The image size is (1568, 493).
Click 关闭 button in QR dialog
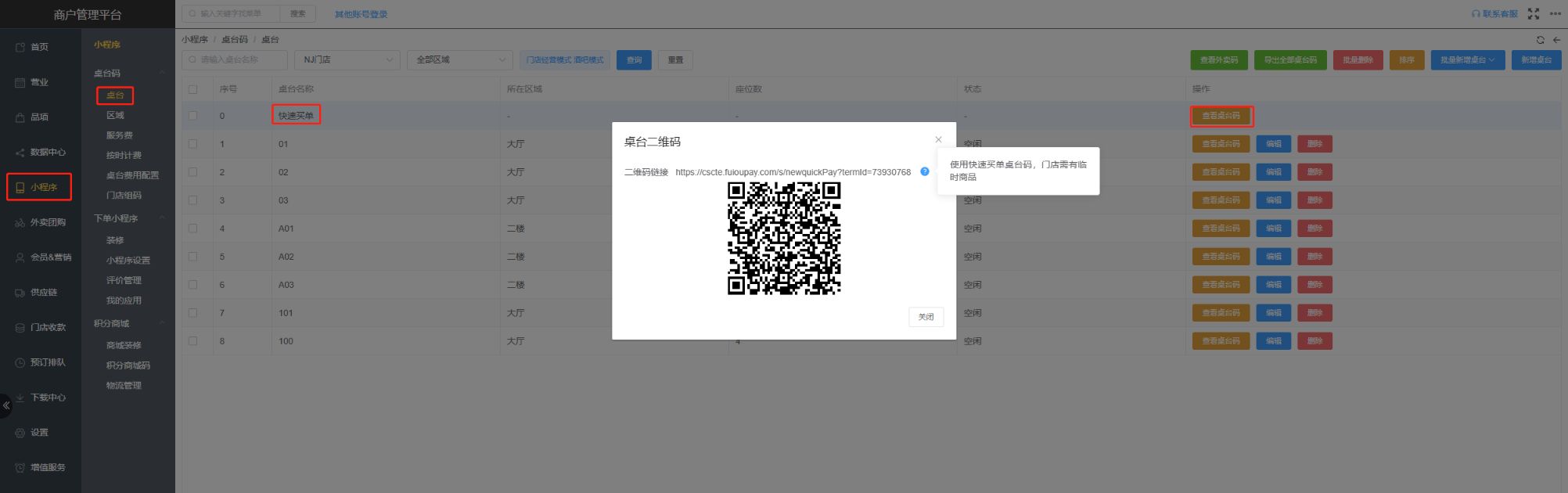926,317
